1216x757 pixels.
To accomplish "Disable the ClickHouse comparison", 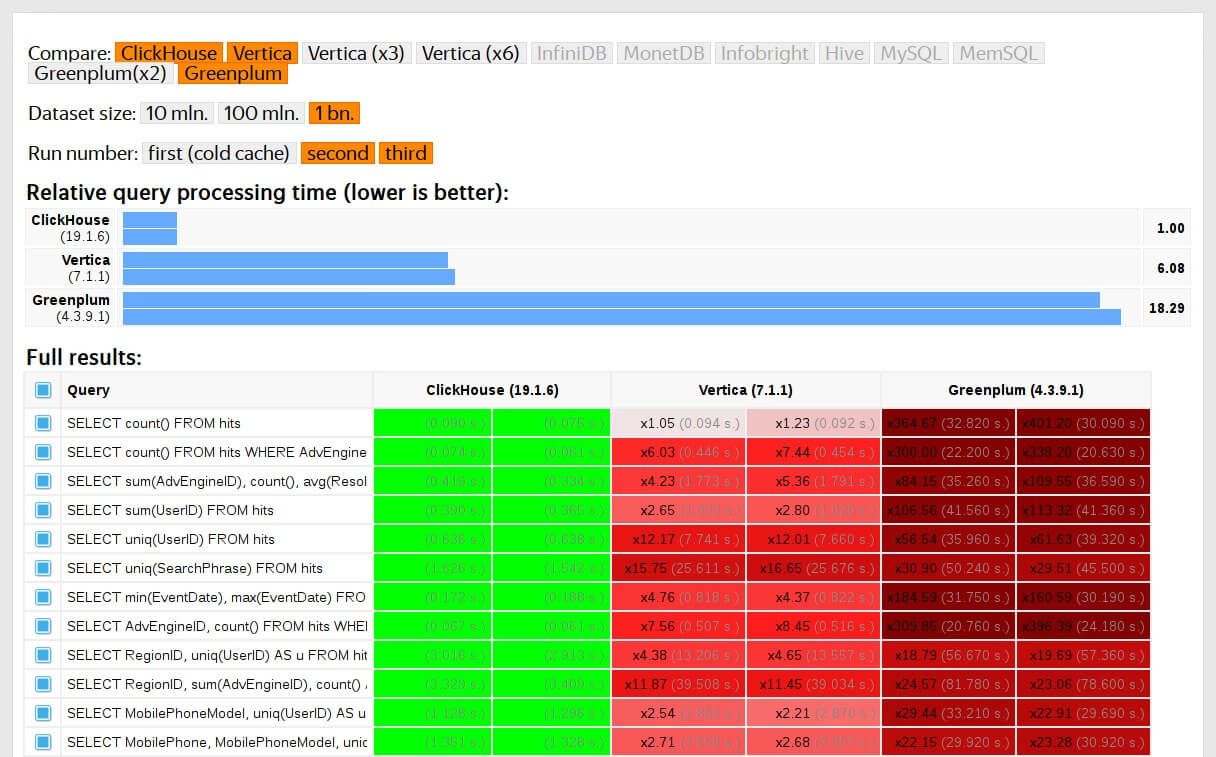I will (166, 53).
